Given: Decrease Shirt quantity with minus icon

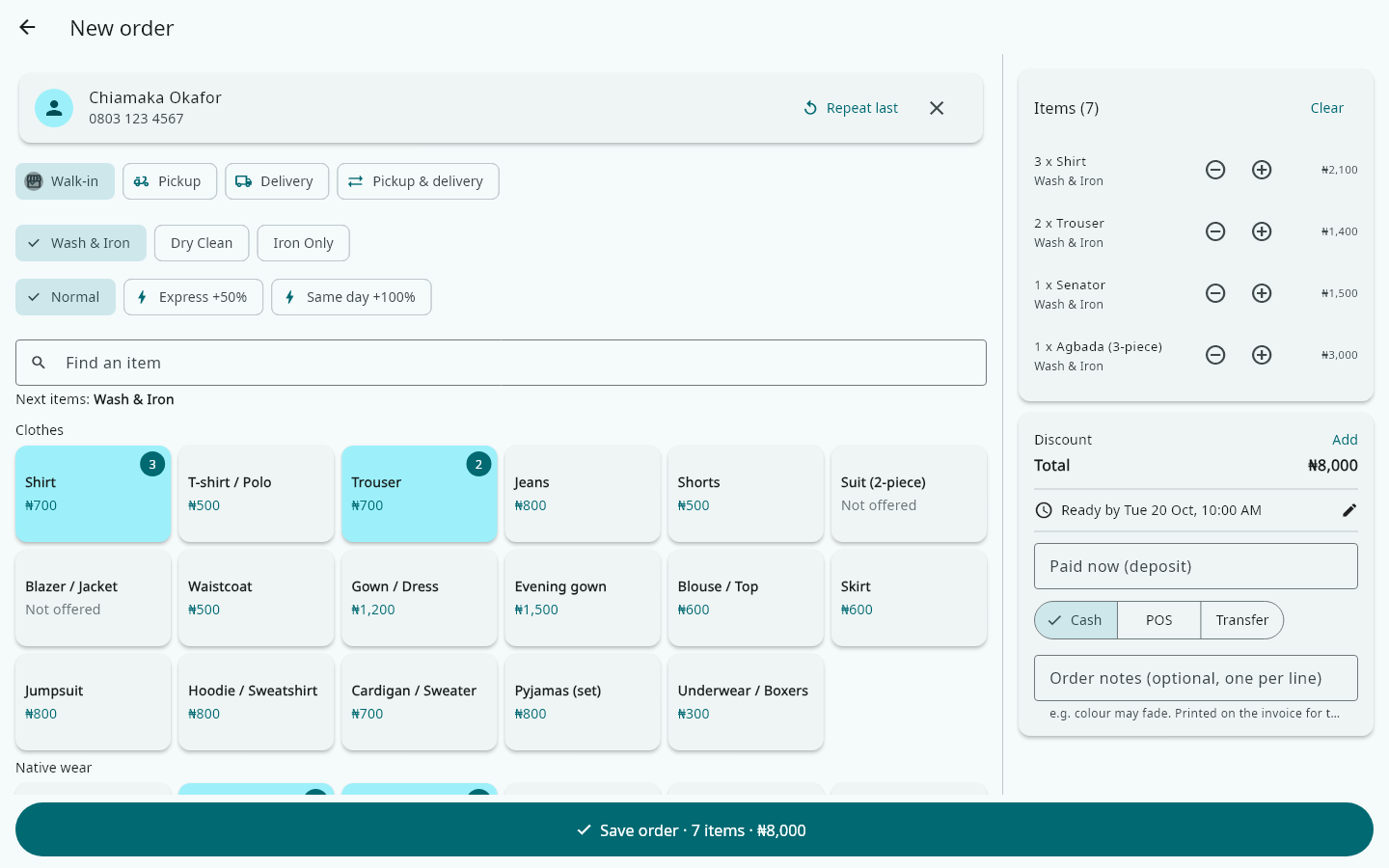Looking at the screenshot, I should [1215, 170].
